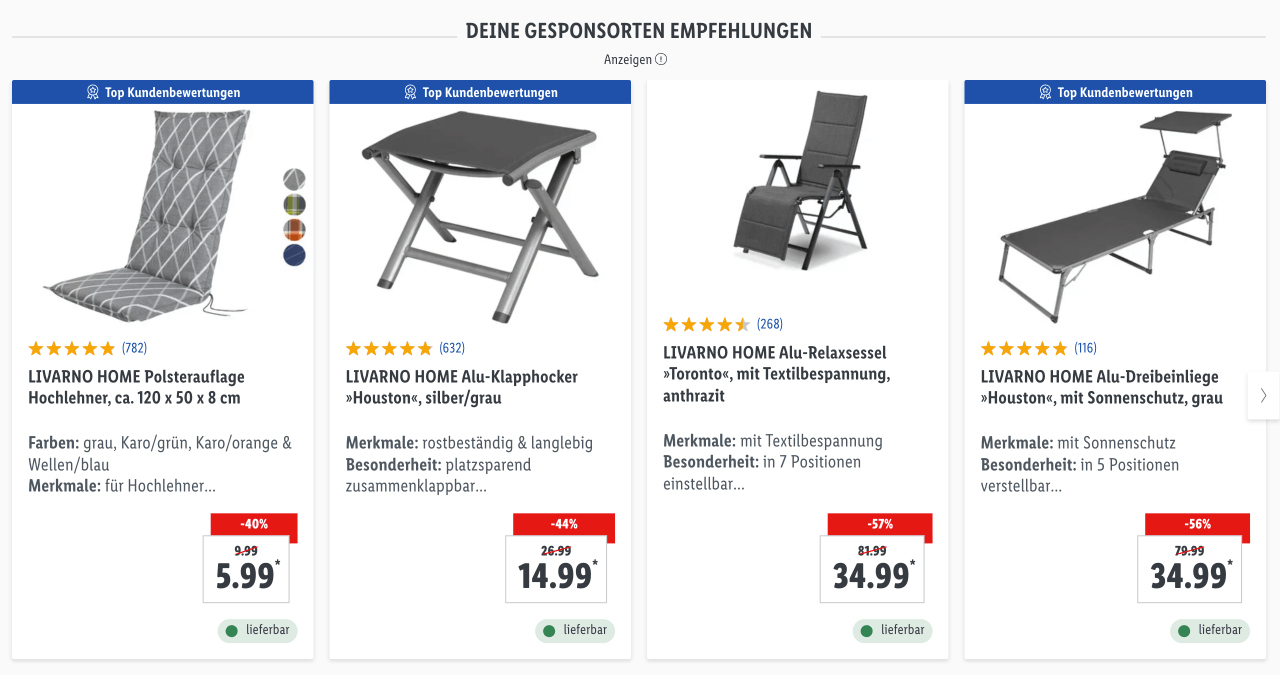This screenshot has height=675, width=1280.
Task: View the Alu-Relaxsessel Toronto chair image
Action: (x=797, y=180)
